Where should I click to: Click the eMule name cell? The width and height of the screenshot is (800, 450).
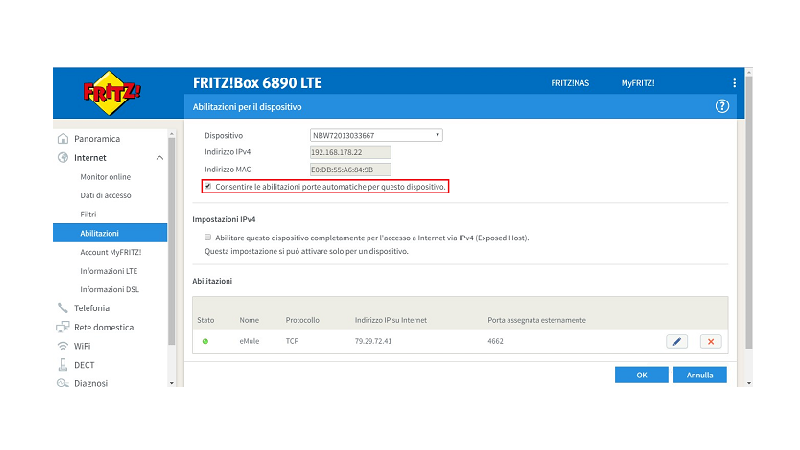click(x=249, y=341)
